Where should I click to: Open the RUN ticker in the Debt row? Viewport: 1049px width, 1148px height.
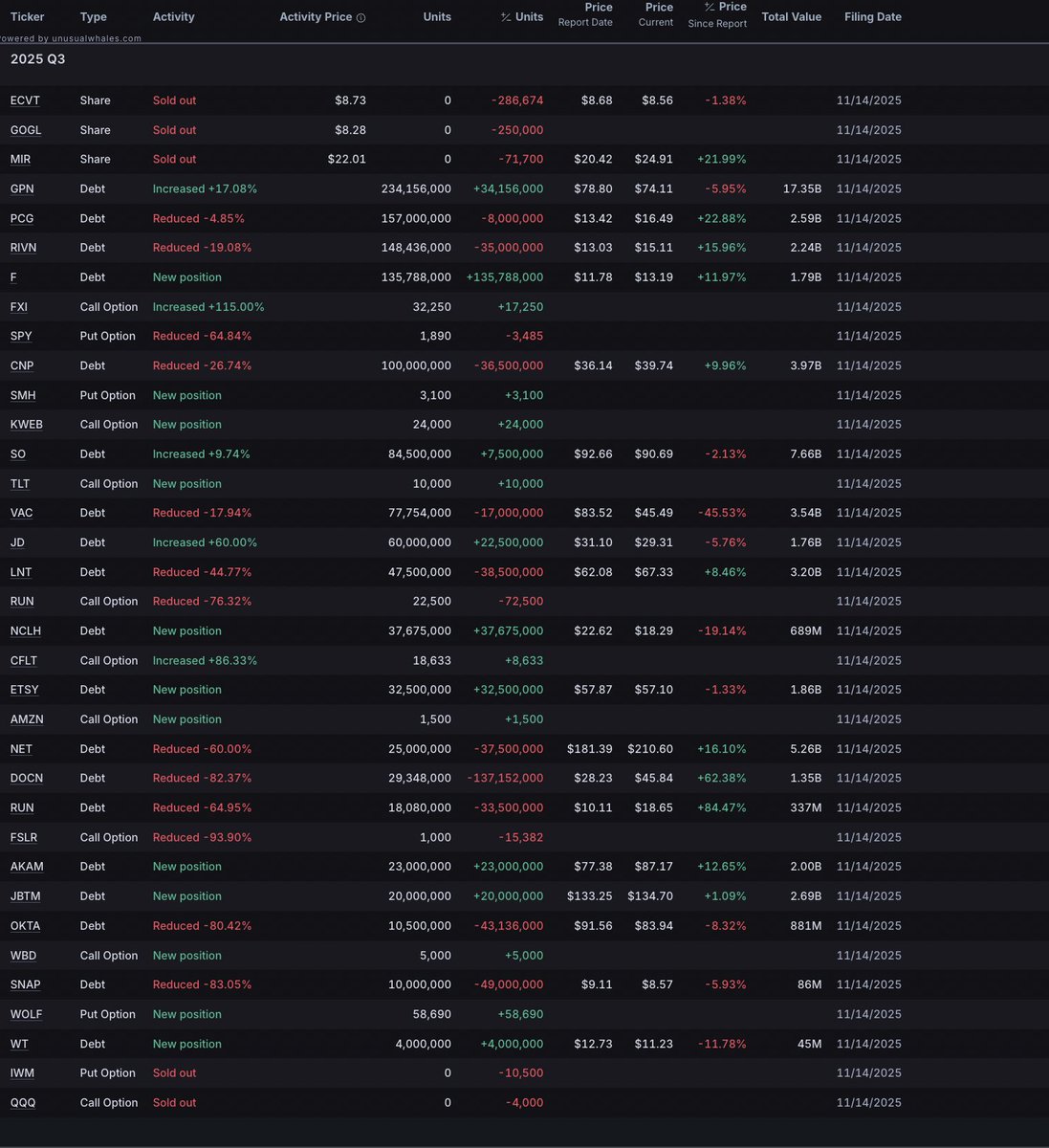tap(22, 808)
